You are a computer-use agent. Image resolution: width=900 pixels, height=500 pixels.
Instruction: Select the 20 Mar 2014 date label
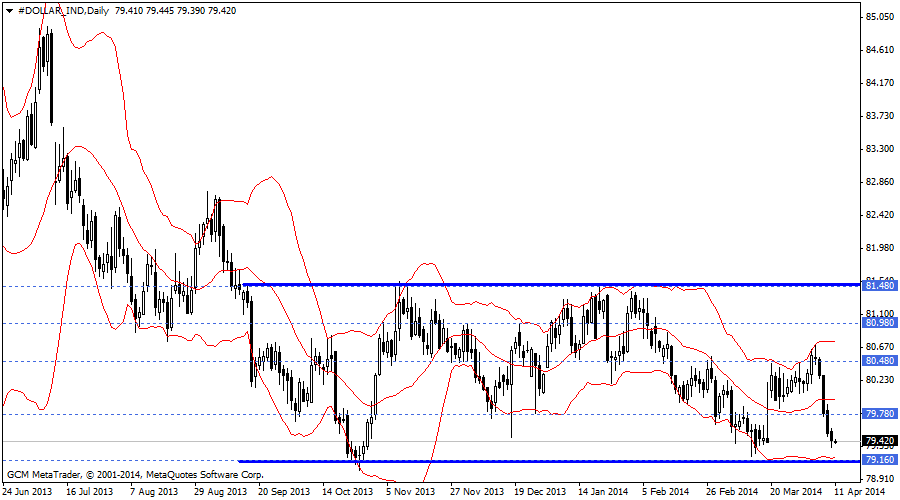click(x=795, y=492)
